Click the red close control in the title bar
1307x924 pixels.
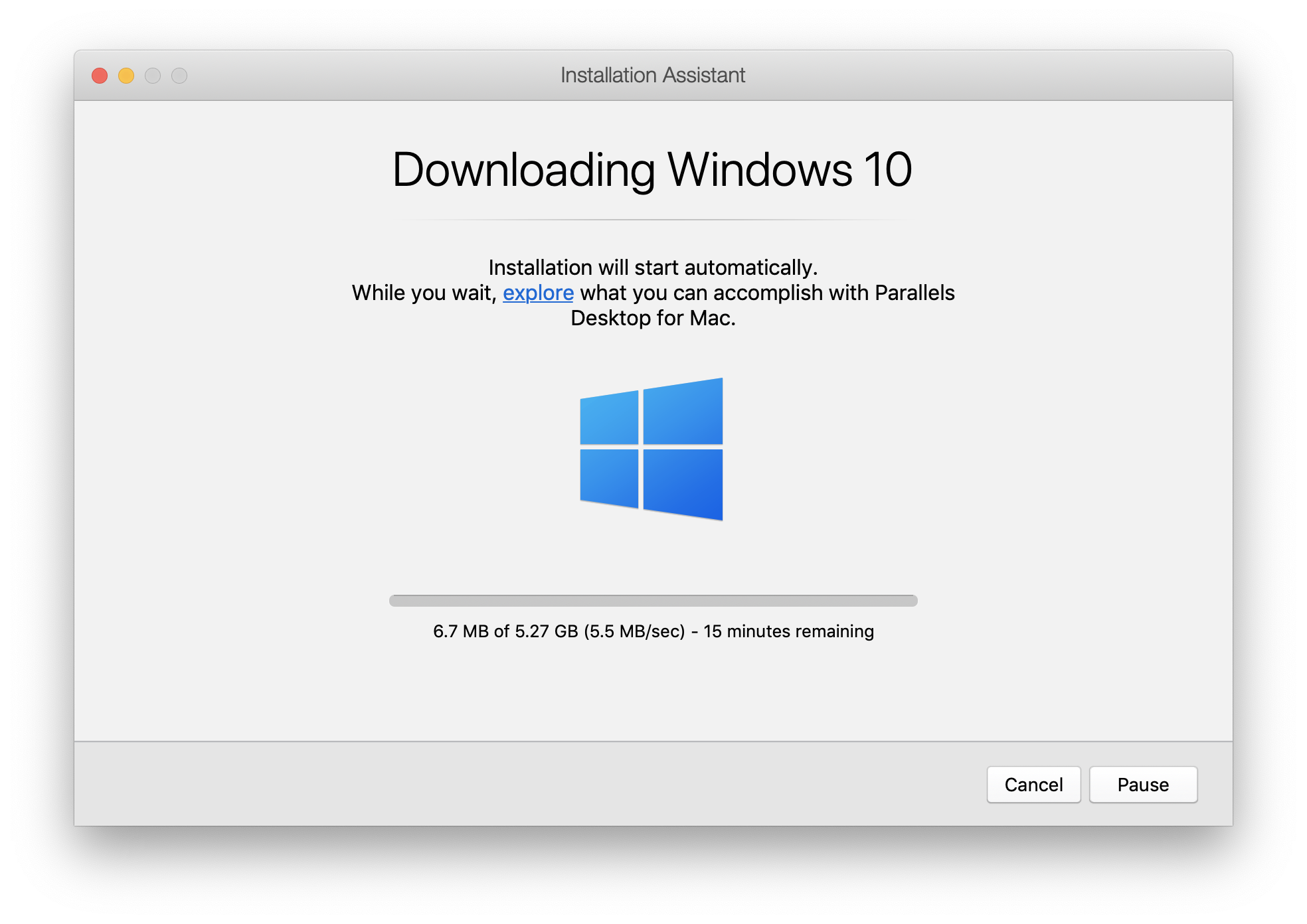pyautogui.click(x=99, y=75)
